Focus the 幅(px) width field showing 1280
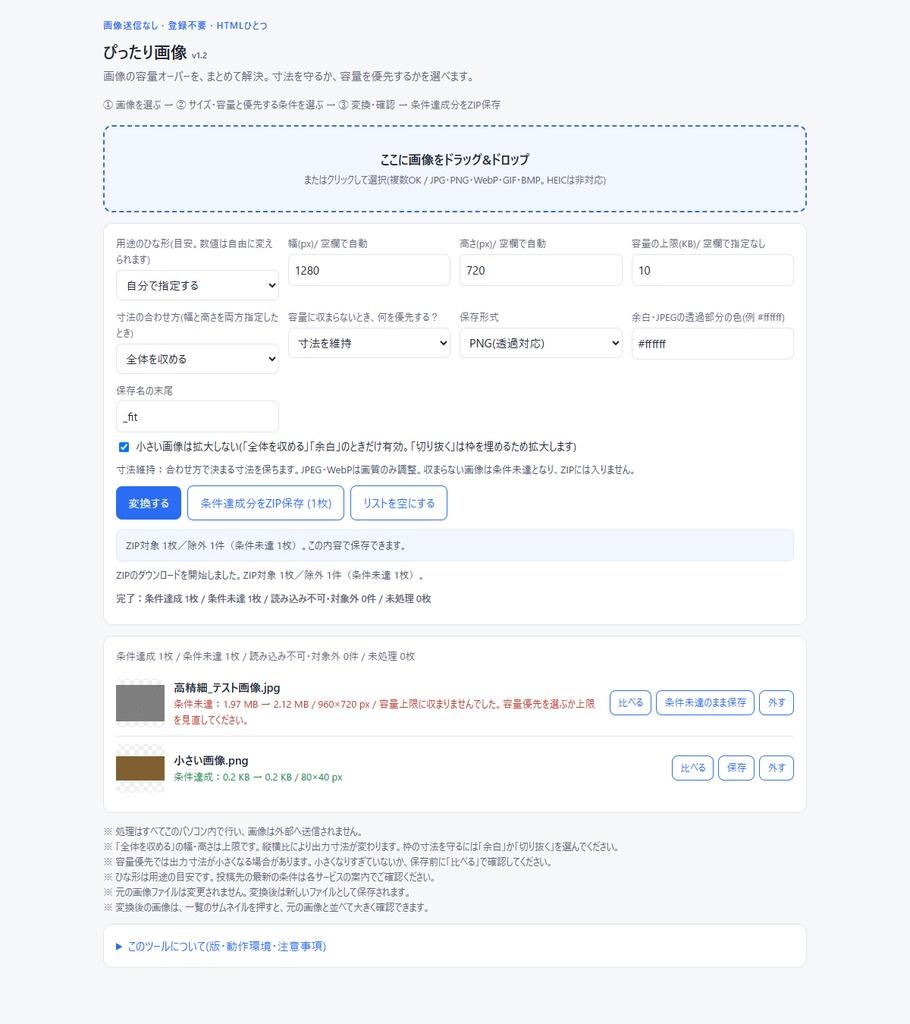 pyautogui.click(x=369, y=270)
